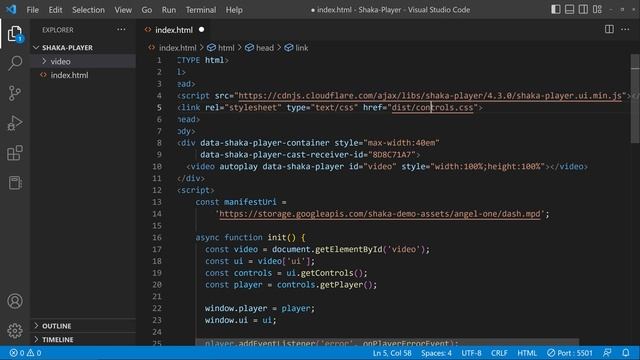Click the VS Code logo icon
Image resolution: width=640 pixels, height=360 pixels.
tap(11, 9)
